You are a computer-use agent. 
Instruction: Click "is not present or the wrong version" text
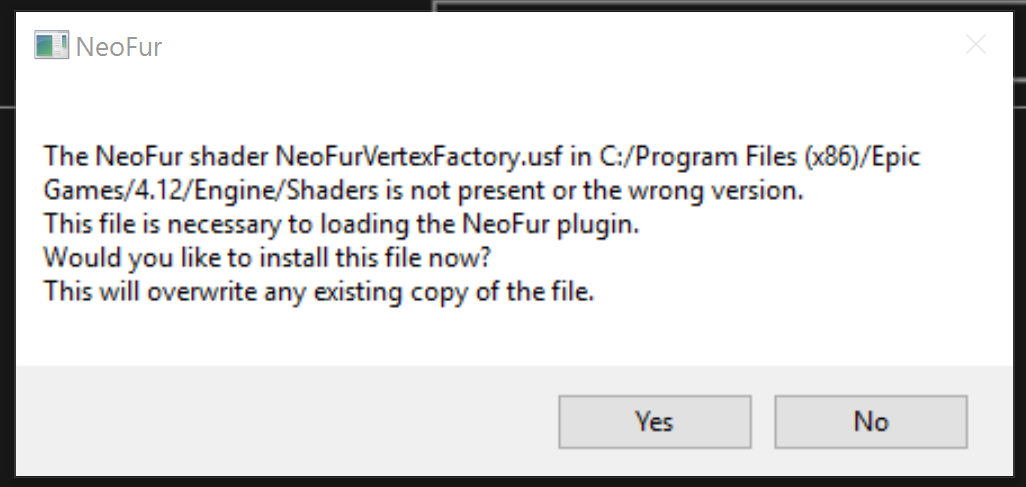click(562, 190)
